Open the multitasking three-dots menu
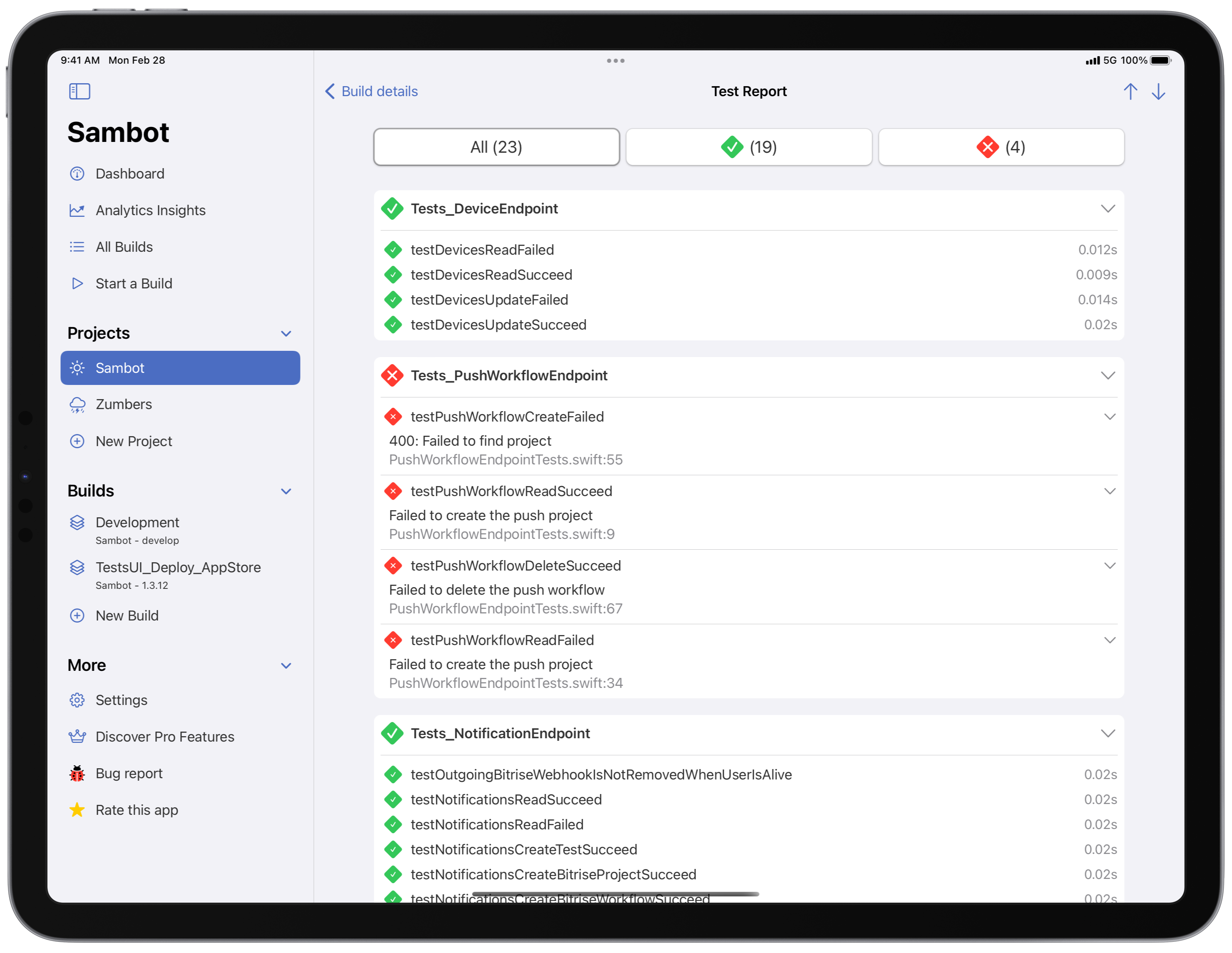1232x953 pixels. [x=616, y=60]
